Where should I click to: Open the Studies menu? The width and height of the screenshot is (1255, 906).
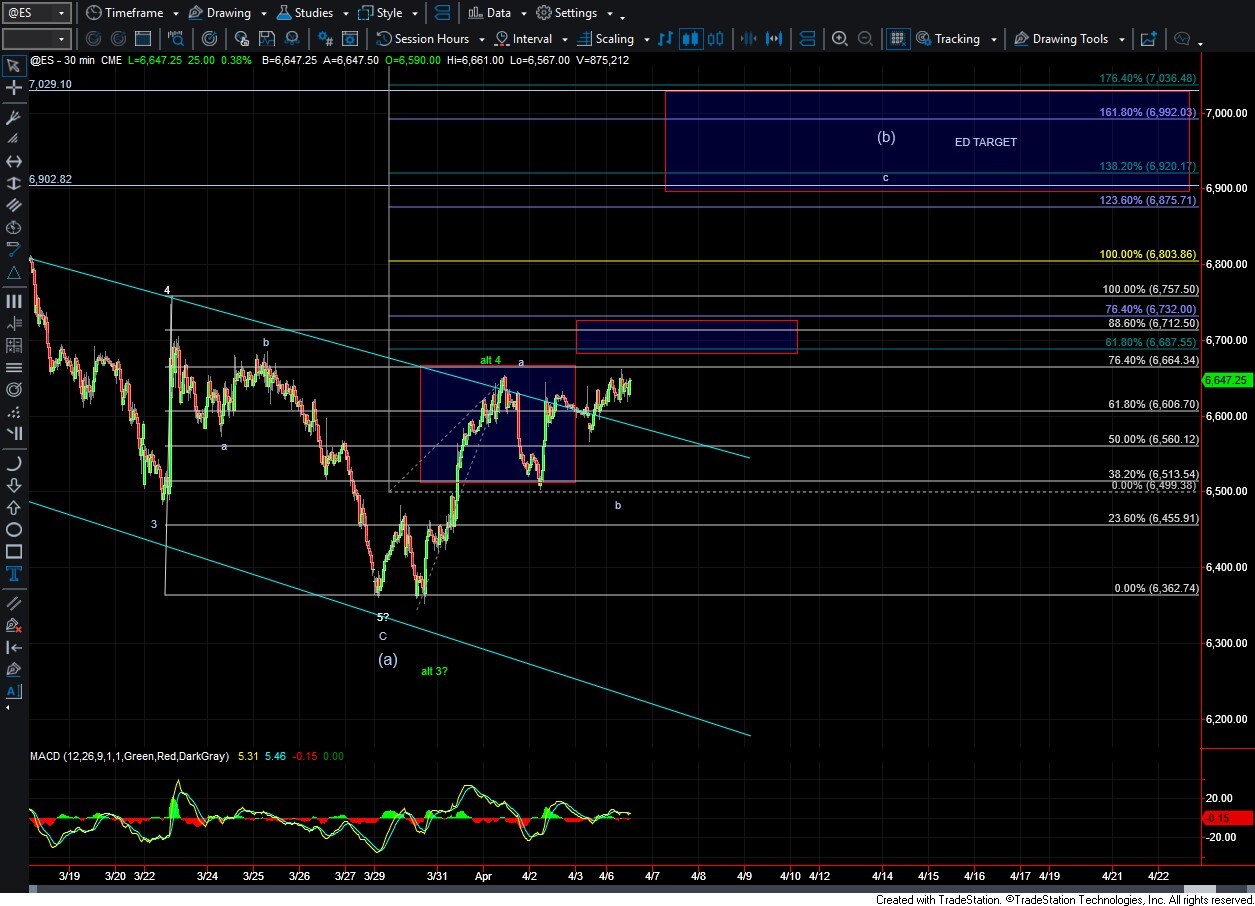pyautogui.click(x=313, y=13)
